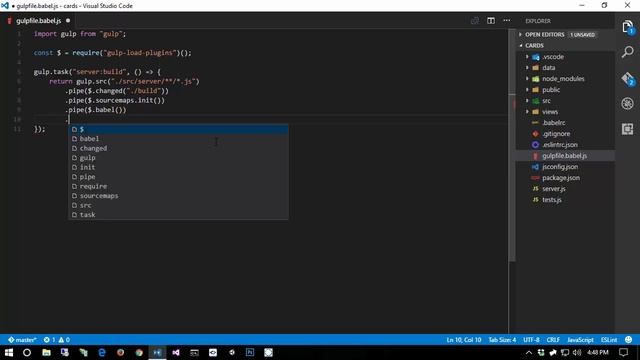Select the $ autocomplete suggestion
Image resolution: width=640 pixels, height=360 pixels.
[178, 129]
